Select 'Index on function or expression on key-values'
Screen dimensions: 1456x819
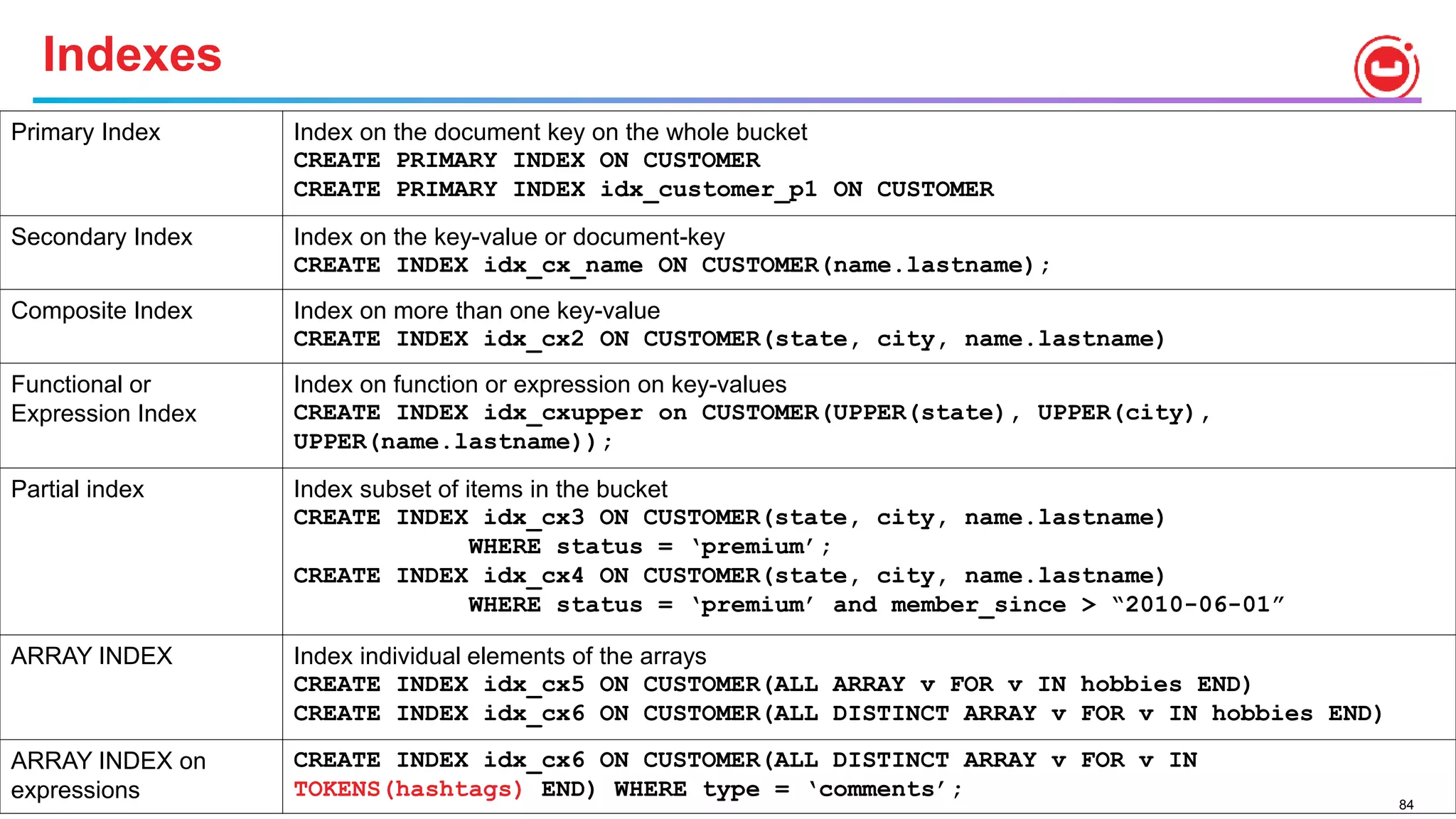(x=540, y=385)
